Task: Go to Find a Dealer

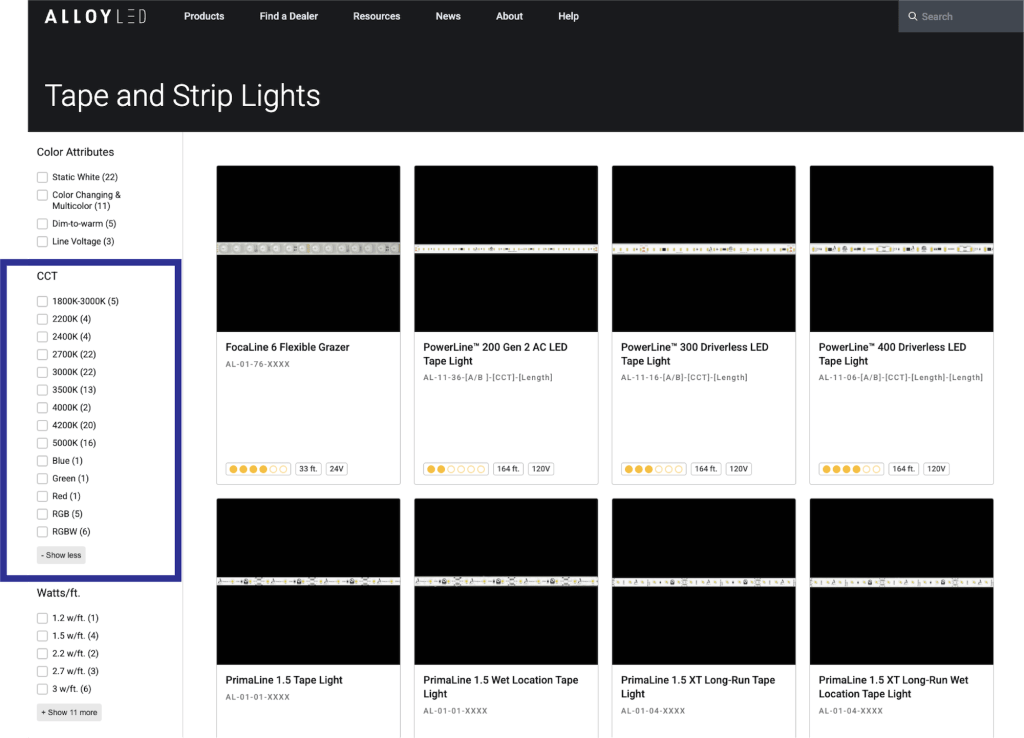Action: pyautogui.click(x=288, y=16)
